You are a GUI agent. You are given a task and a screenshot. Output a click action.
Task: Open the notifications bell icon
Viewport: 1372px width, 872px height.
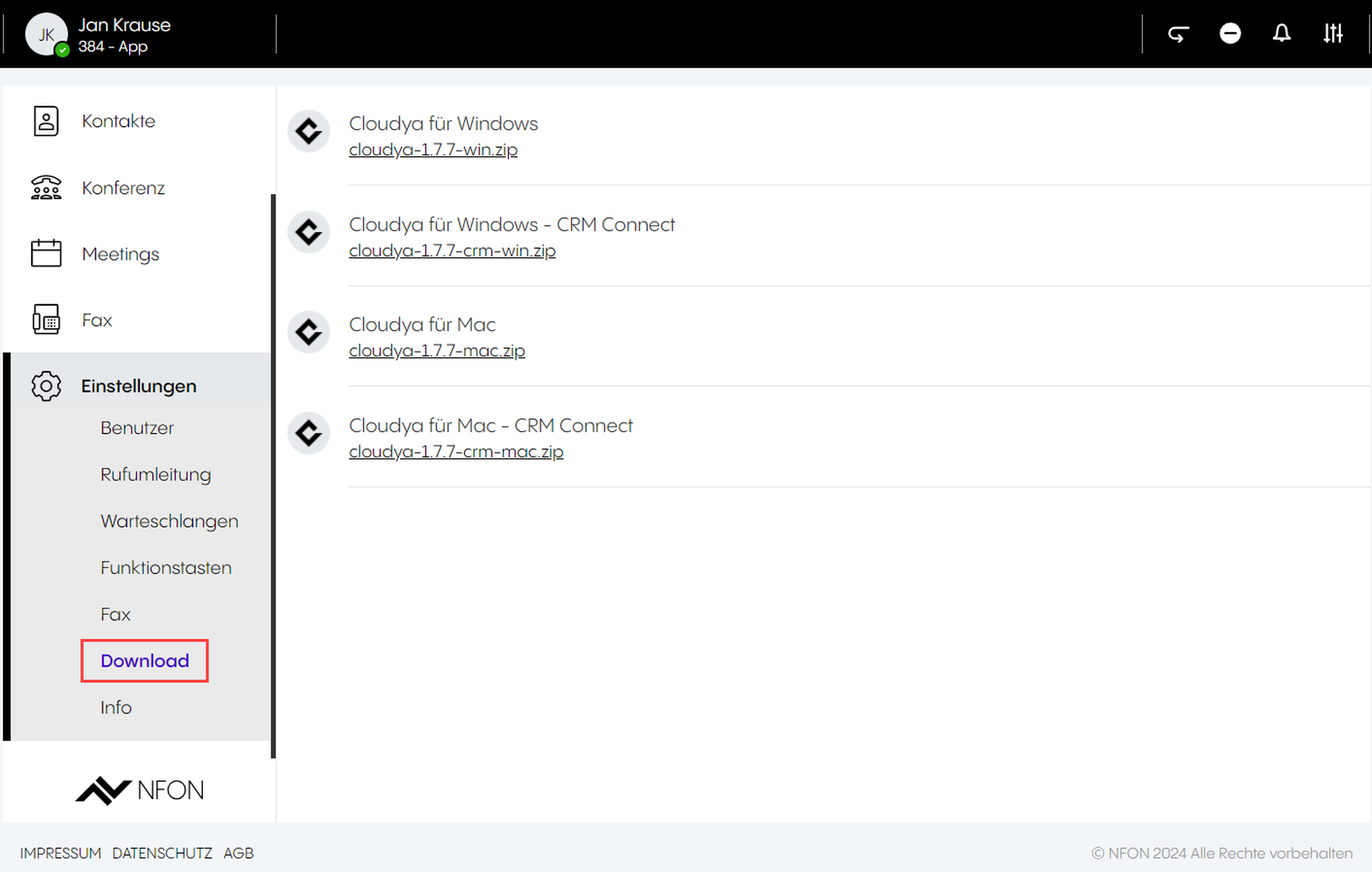click(x=1281, y=33)
